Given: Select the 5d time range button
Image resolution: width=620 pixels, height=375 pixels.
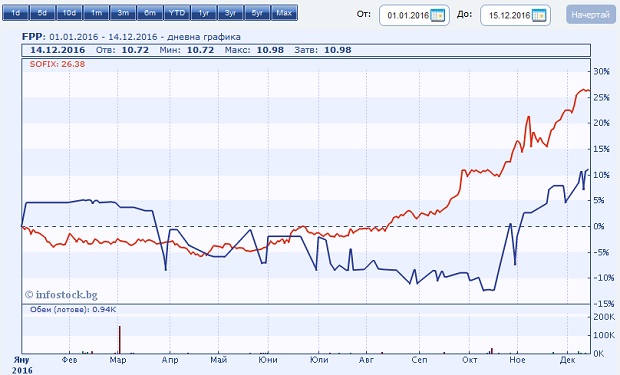Looking at the screenshot, I should [42, 13].
